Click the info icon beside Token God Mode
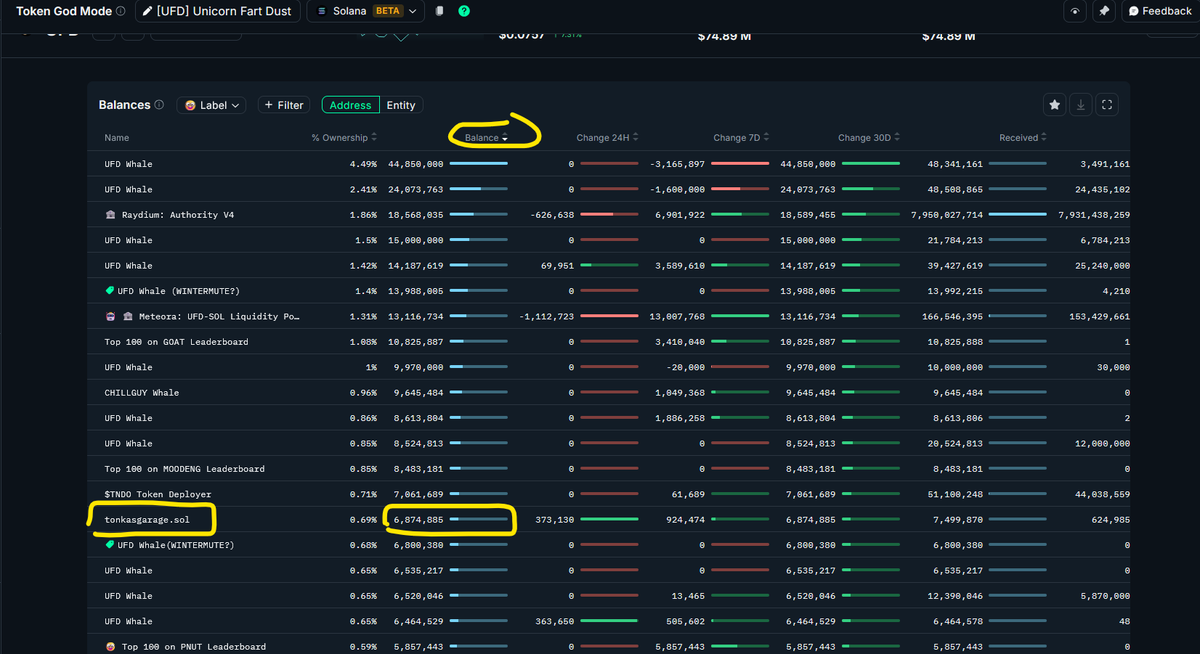This screenshot has width=1200, height=654. [121, 11]
